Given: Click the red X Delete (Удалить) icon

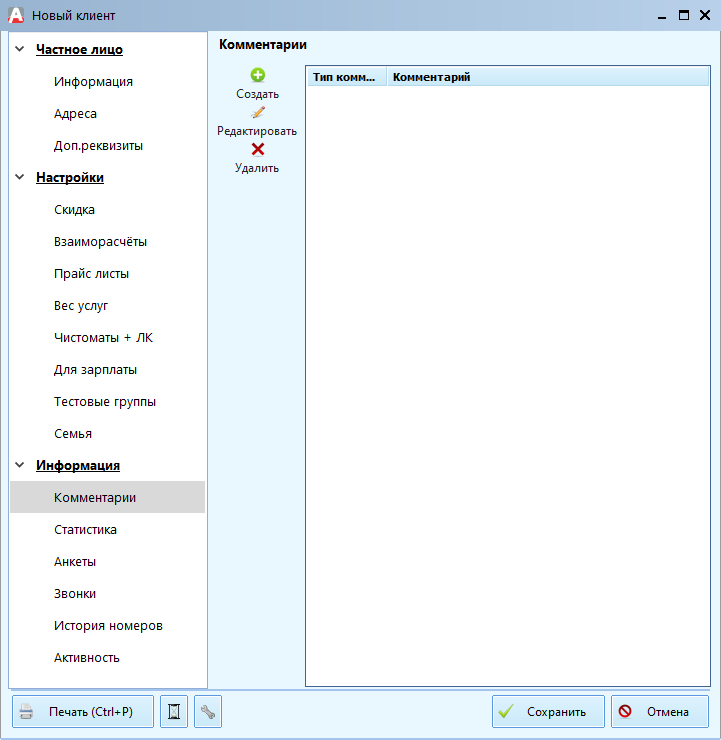Looking at the screenshot, I should (257, 150).
